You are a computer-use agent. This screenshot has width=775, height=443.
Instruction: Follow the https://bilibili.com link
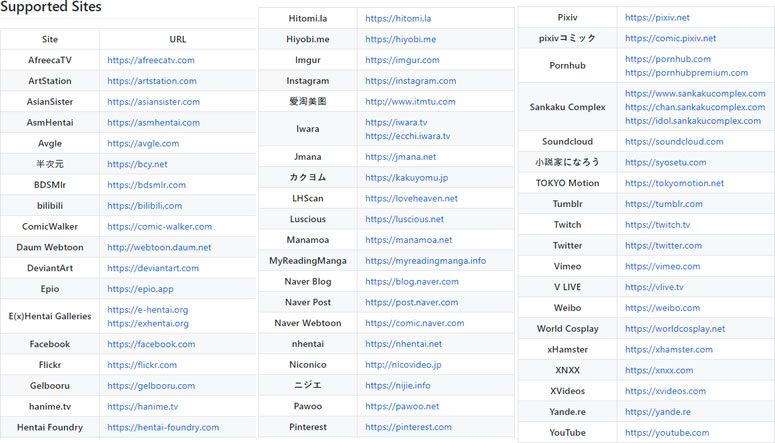pos(144,205)
